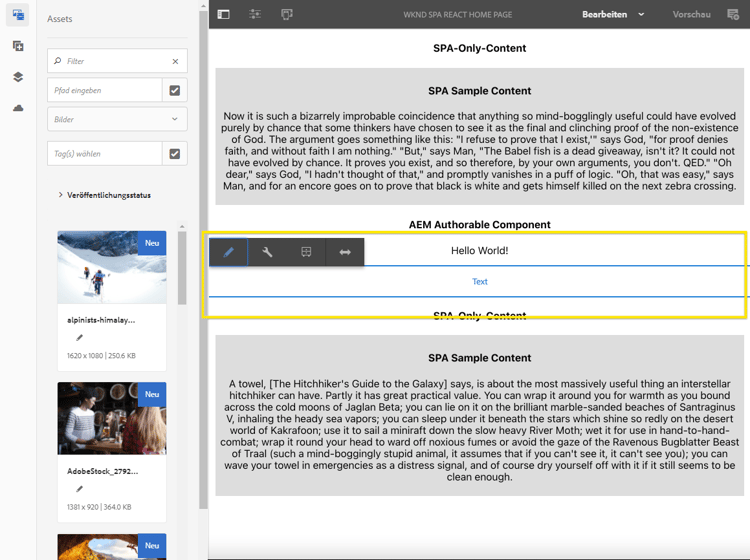
Task: Click '1620 x 1080 | 250.6 KB' text
Action: click(101, 356)
